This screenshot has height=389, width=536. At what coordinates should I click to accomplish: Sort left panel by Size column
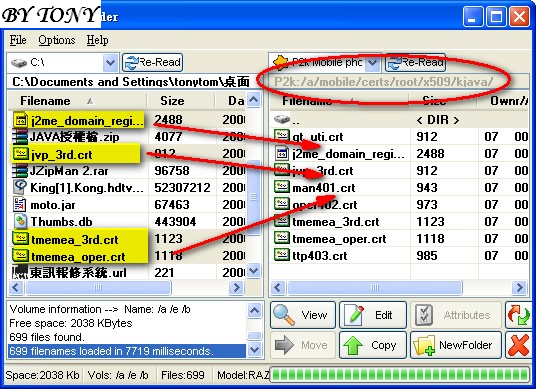coord(180,101)
